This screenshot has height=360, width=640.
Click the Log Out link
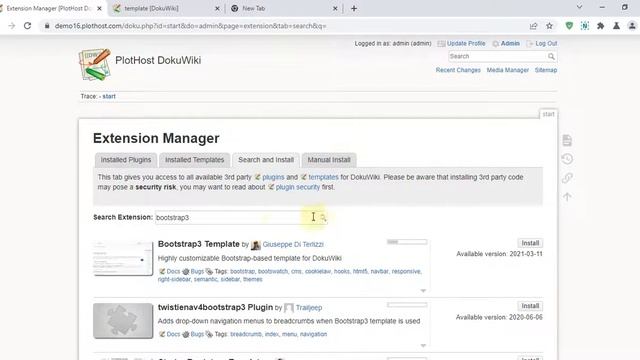(546, 43)
